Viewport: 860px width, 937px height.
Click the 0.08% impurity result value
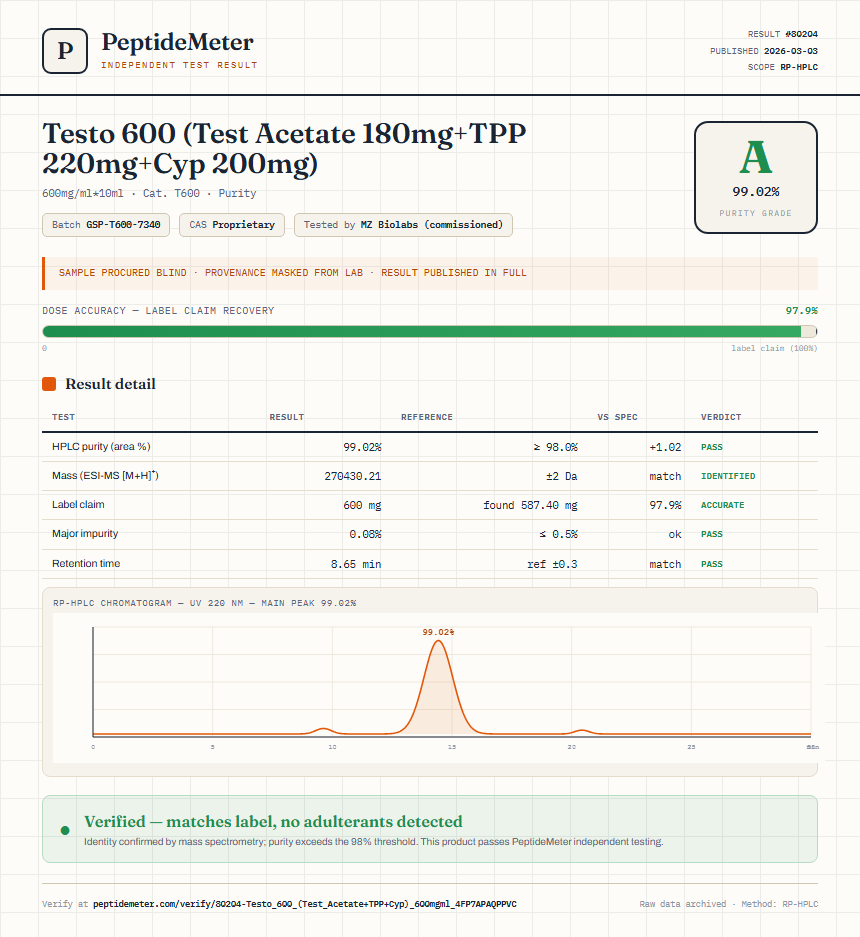tap(365, 534)
